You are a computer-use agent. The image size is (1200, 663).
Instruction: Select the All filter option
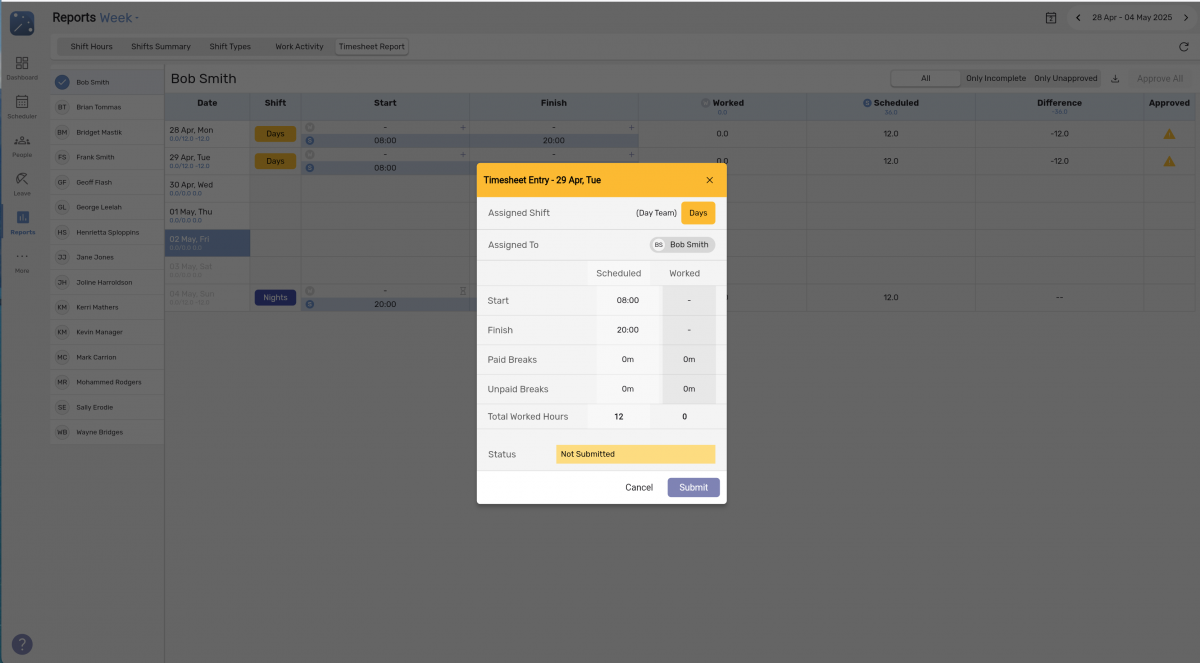(x=926, y=77)
